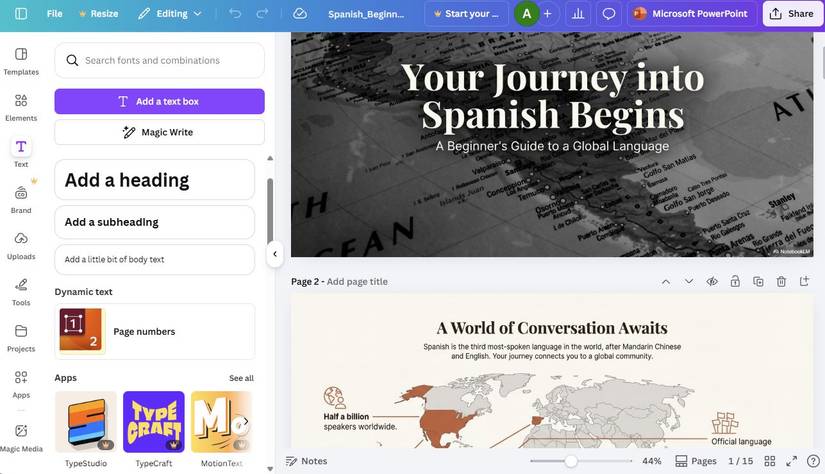Open the comments speech bubble icon
Viewport: 825px width, 474px height.
608,14
